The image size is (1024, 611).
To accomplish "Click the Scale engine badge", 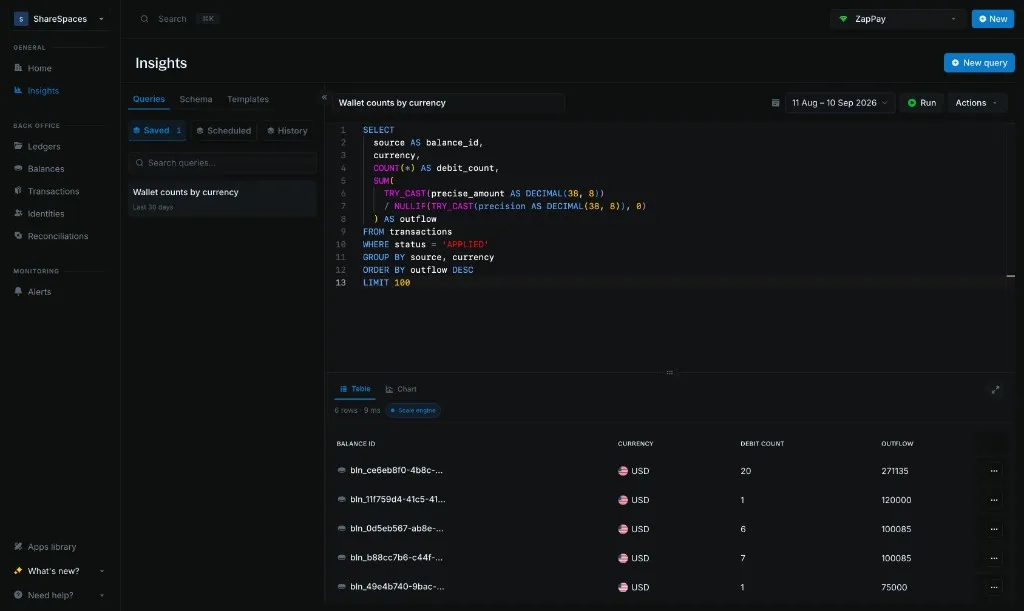I will 413,411.
